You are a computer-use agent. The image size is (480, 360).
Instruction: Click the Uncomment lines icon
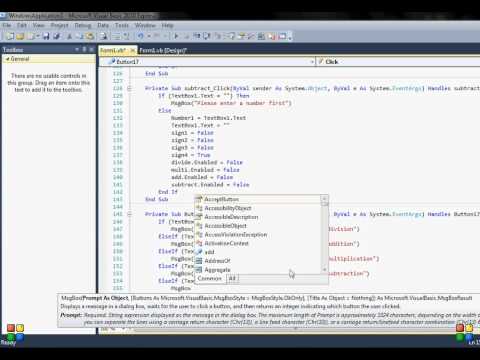(126, 36)
